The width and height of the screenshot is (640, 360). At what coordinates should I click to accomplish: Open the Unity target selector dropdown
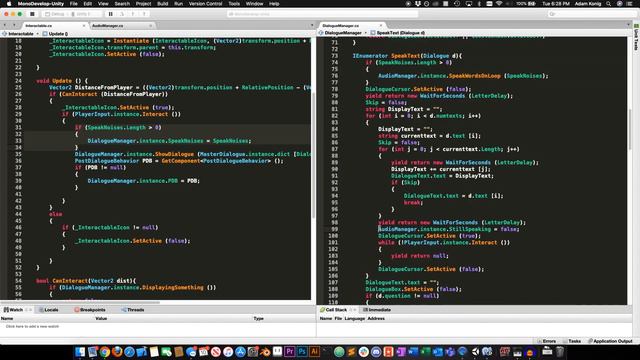tap(82, 14)
